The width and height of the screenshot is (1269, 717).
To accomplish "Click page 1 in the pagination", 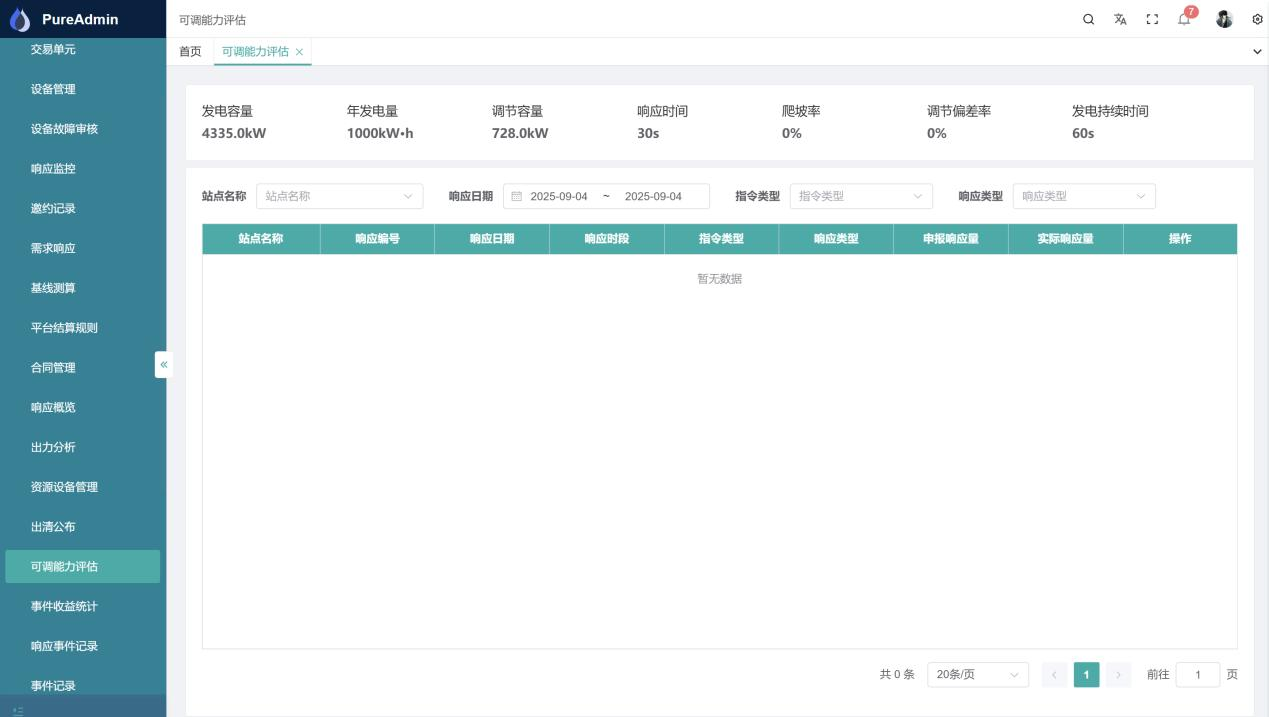I will click(x=1086, y=675).
